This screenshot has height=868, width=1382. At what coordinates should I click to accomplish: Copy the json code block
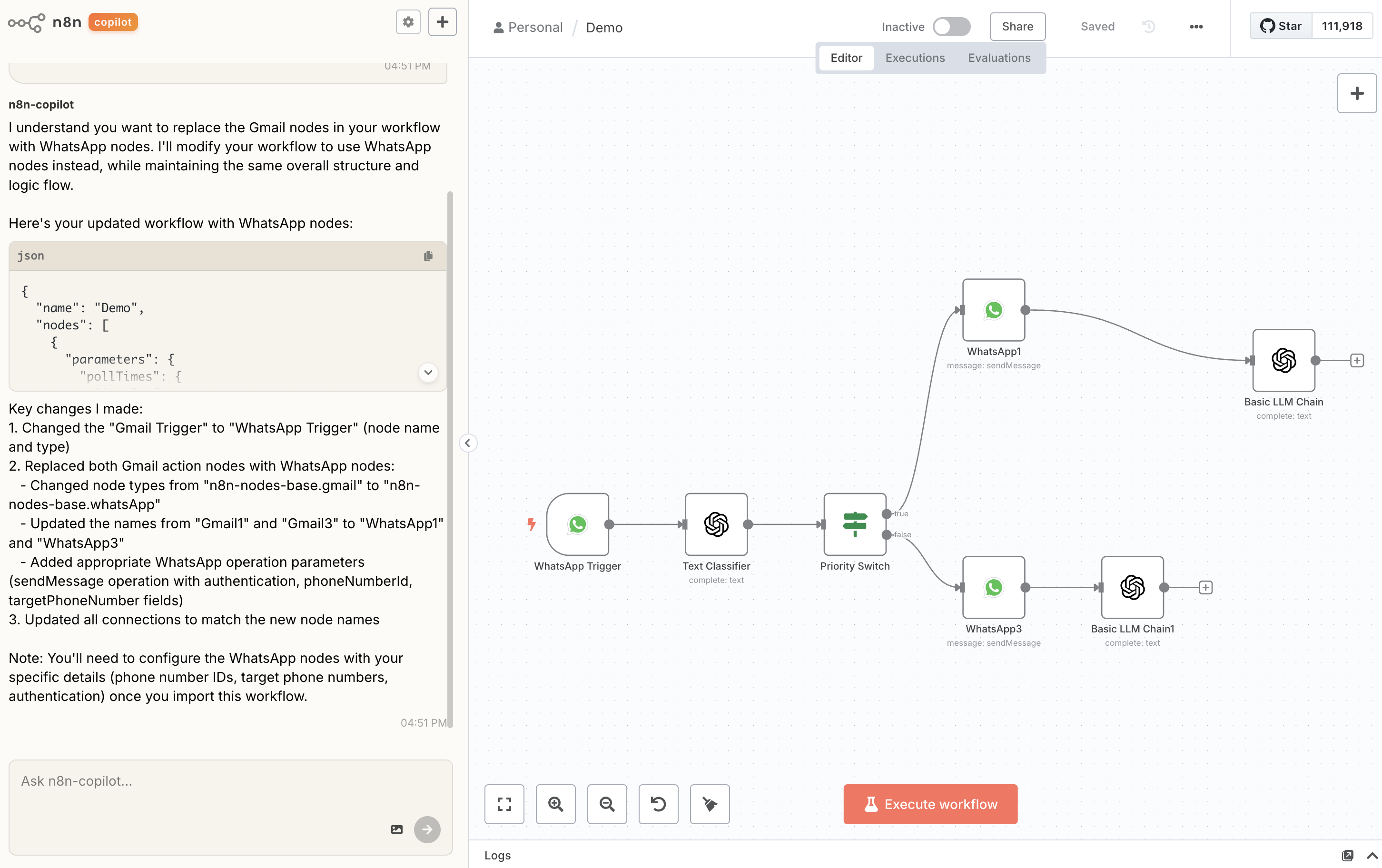tap(428, 256)
